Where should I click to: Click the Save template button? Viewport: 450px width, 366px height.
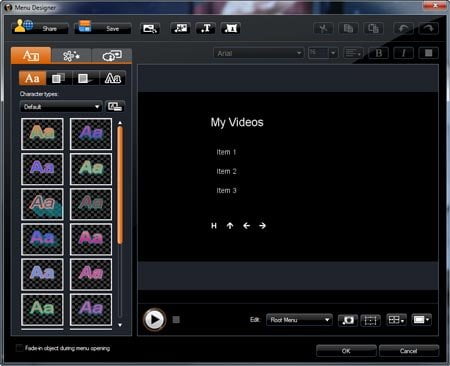coord(103,28)
